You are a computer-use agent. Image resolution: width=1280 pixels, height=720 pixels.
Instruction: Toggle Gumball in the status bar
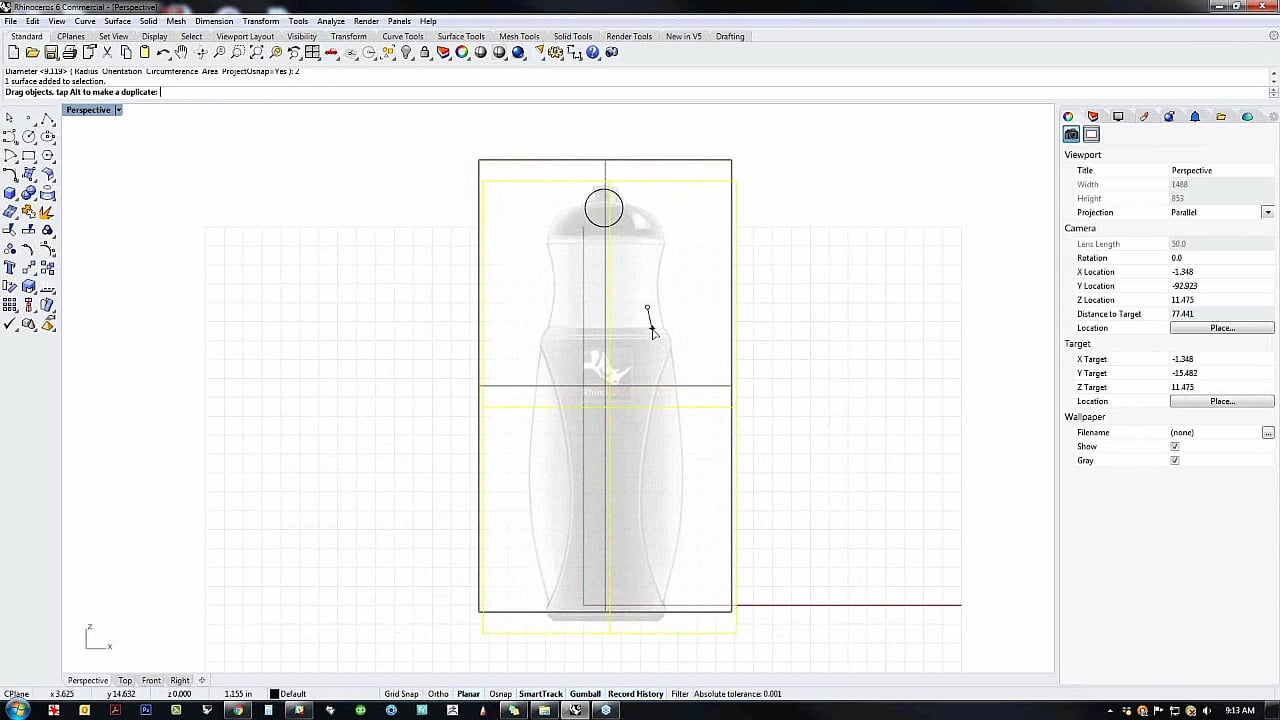585,694
